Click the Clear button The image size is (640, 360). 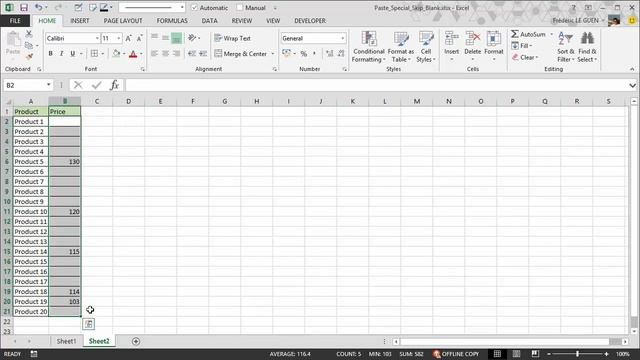tap(525, 57)
